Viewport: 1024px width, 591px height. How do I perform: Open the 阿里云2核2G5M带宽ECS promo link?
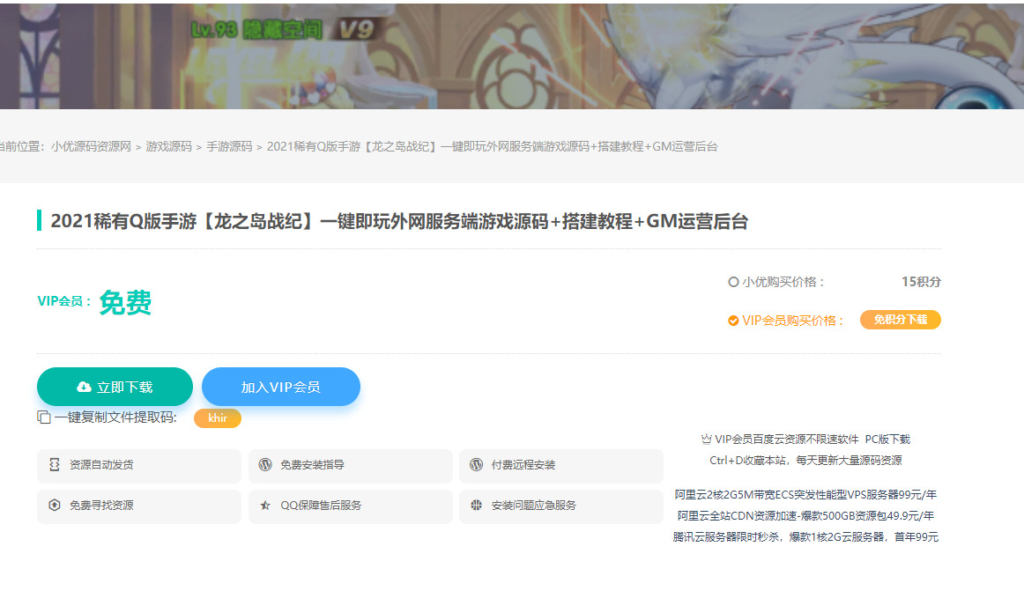point(805,494)
